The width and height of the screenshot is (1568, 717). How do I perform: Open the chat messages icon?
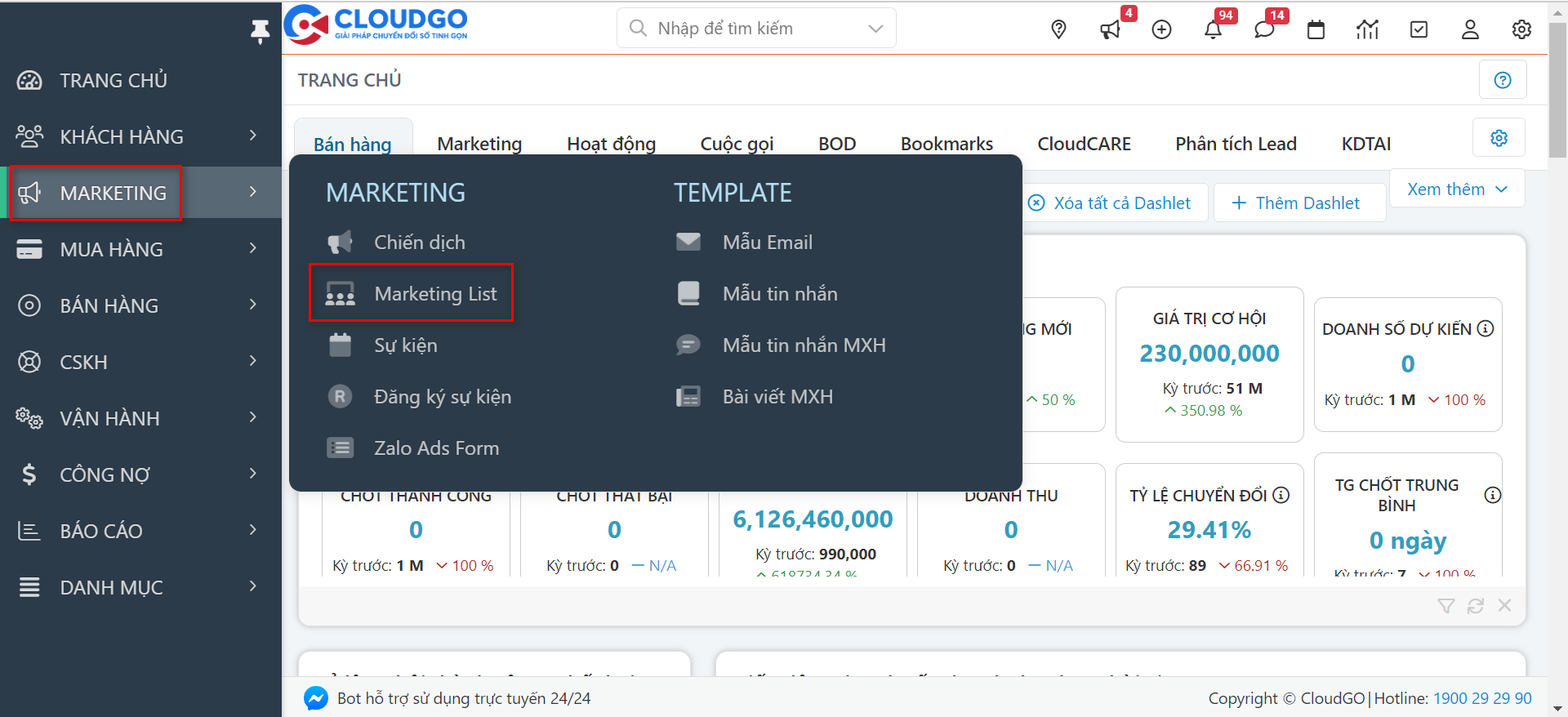1264,30
